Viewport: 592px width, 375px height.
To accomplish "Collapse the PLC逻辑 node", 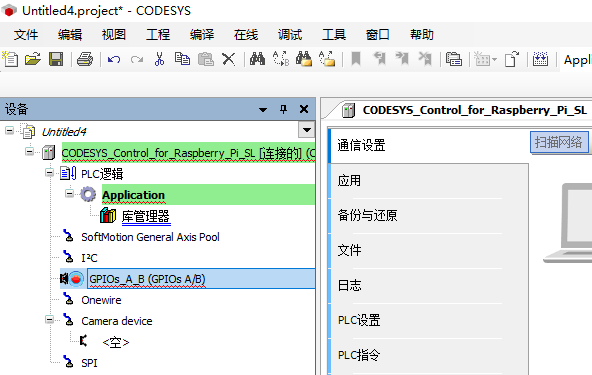I will pyautogui.click(x=49, y=173).
